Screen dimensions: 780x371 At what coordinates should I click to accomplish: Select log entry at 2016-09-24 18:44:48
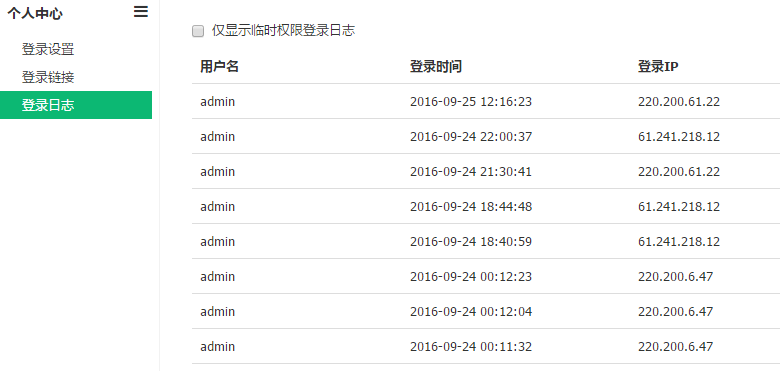486,206
